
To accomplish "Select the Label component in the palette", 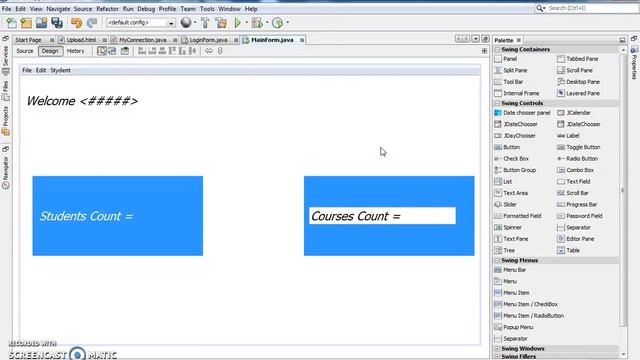I will tap(568, 136).
